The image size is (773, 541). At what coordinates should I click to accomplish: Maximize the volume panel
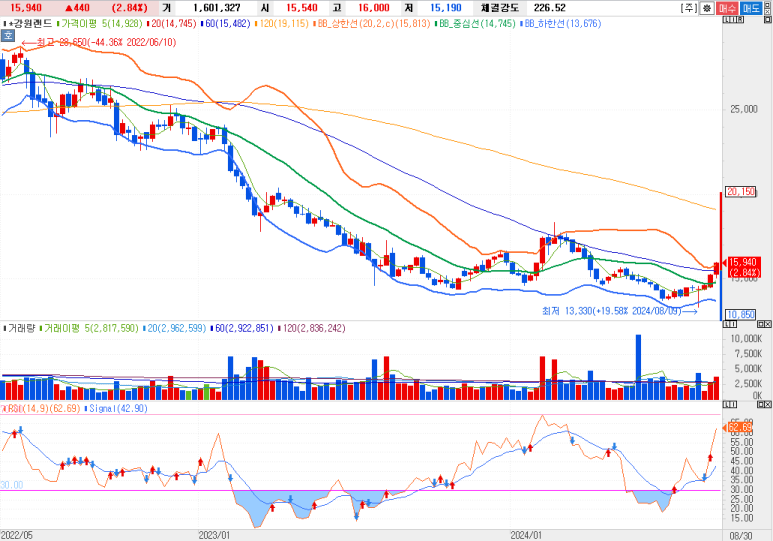pos(760,324)
